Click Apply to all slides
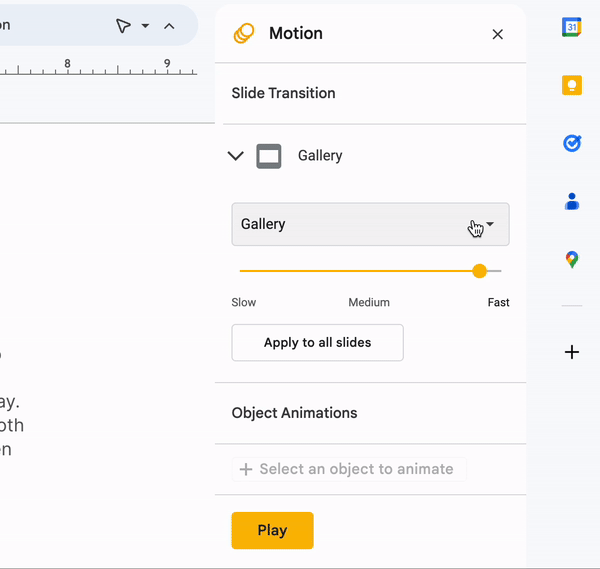Image resolution: width=600 pixels, height=569 pixels. [x=317, y=343]
